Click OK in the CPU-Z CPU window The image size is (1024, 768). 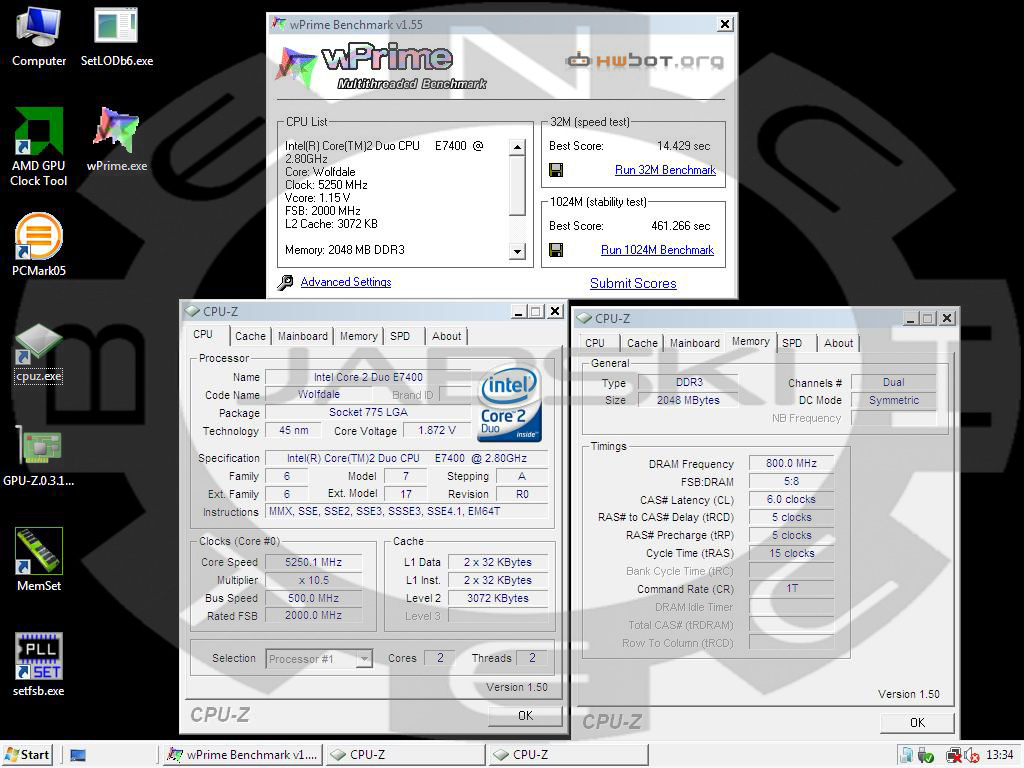pyautogui.click(x=525, y=715)
